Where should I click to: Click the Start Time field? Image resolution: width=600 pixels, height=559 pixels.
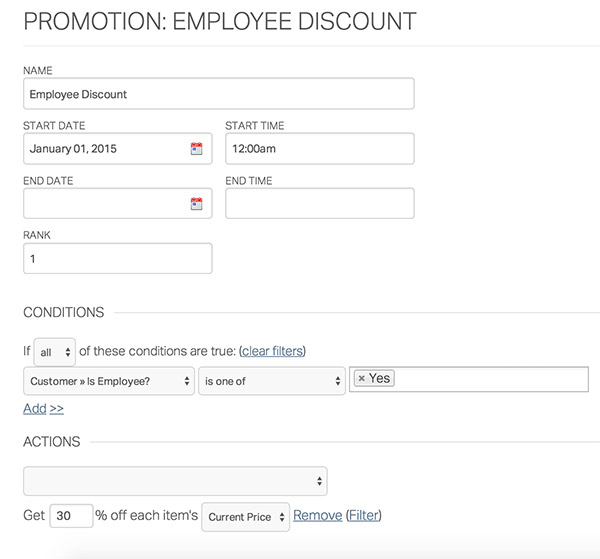[319, 149]
